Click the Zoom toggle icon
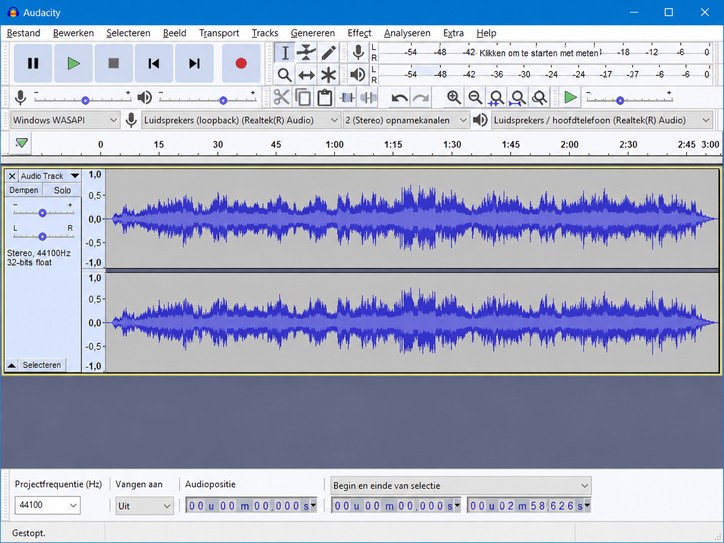Viewport: 724px width, 543px height. [539, 97]
